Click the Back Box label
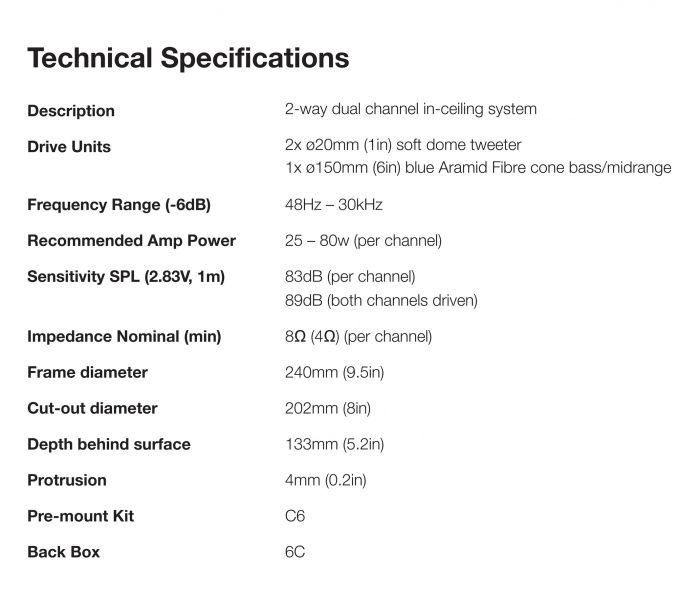 click(64, 553)
